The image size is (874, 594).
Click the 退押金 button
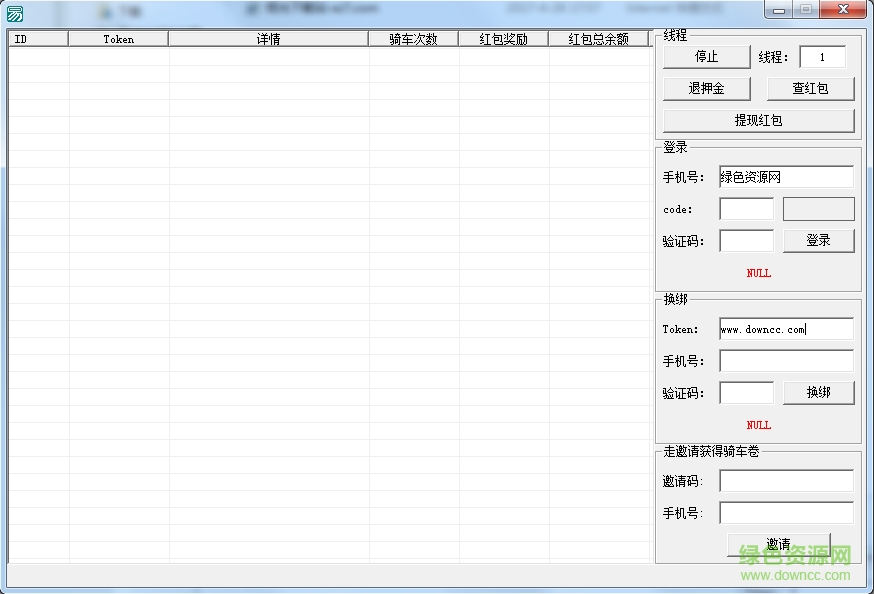[x=706, y=89]
